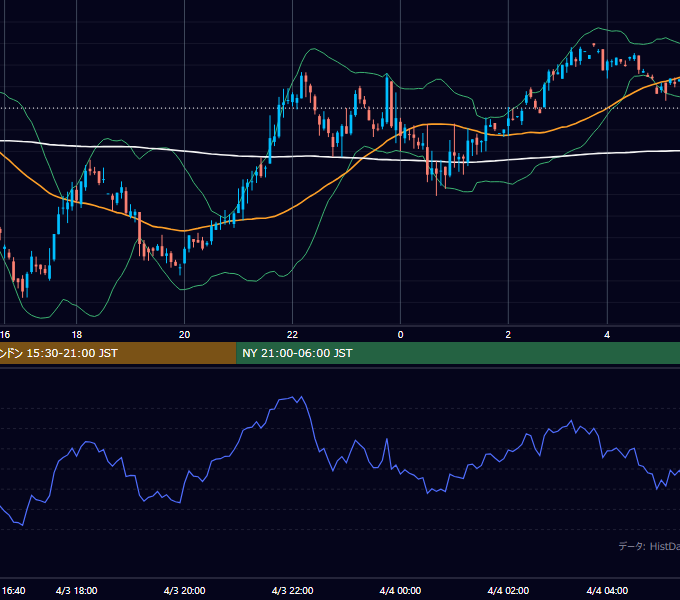Click the 4/3 22:00 time label
The image size is (680, 600).
pos(292,590)
